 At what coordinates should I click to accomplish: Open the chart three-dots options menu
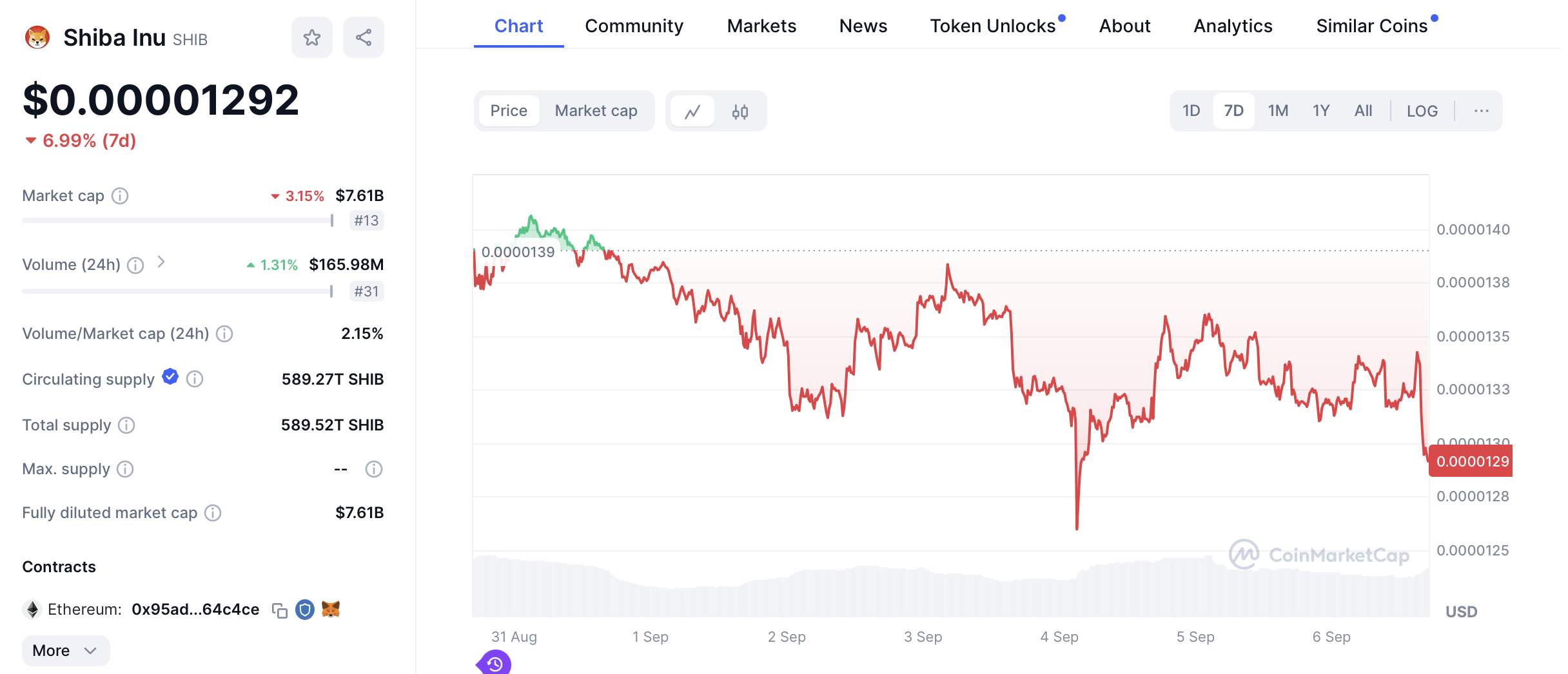click(1481, 111)
